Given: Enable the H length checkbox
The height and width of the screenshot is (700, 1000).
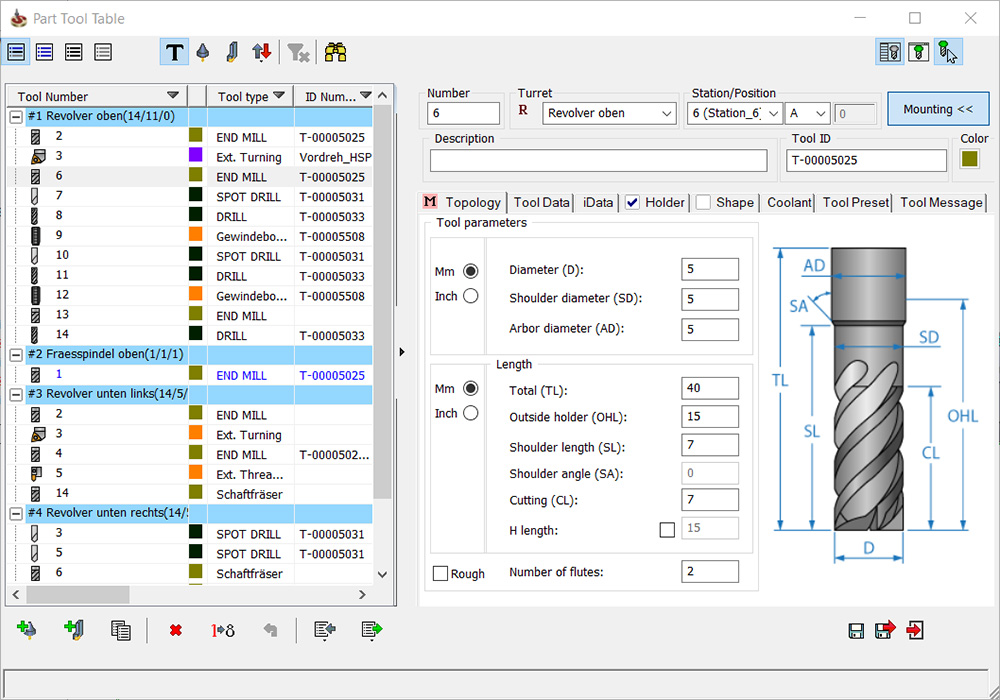Looking at the screenshot, I should 667,530.
